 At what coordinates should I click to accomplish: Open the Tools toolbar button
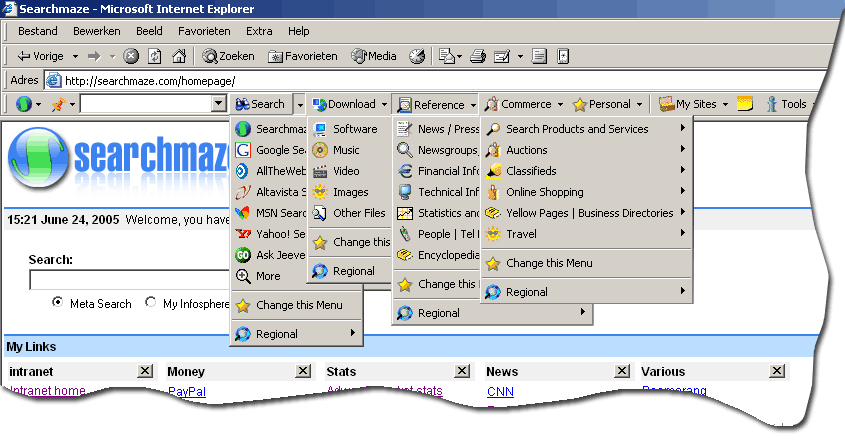pos(787,104)
